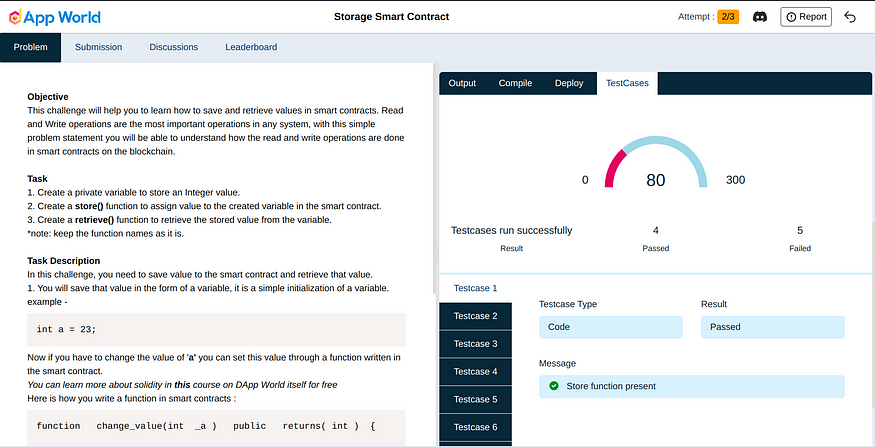Click the problem panel vertical scrollbar

point(434,179)
